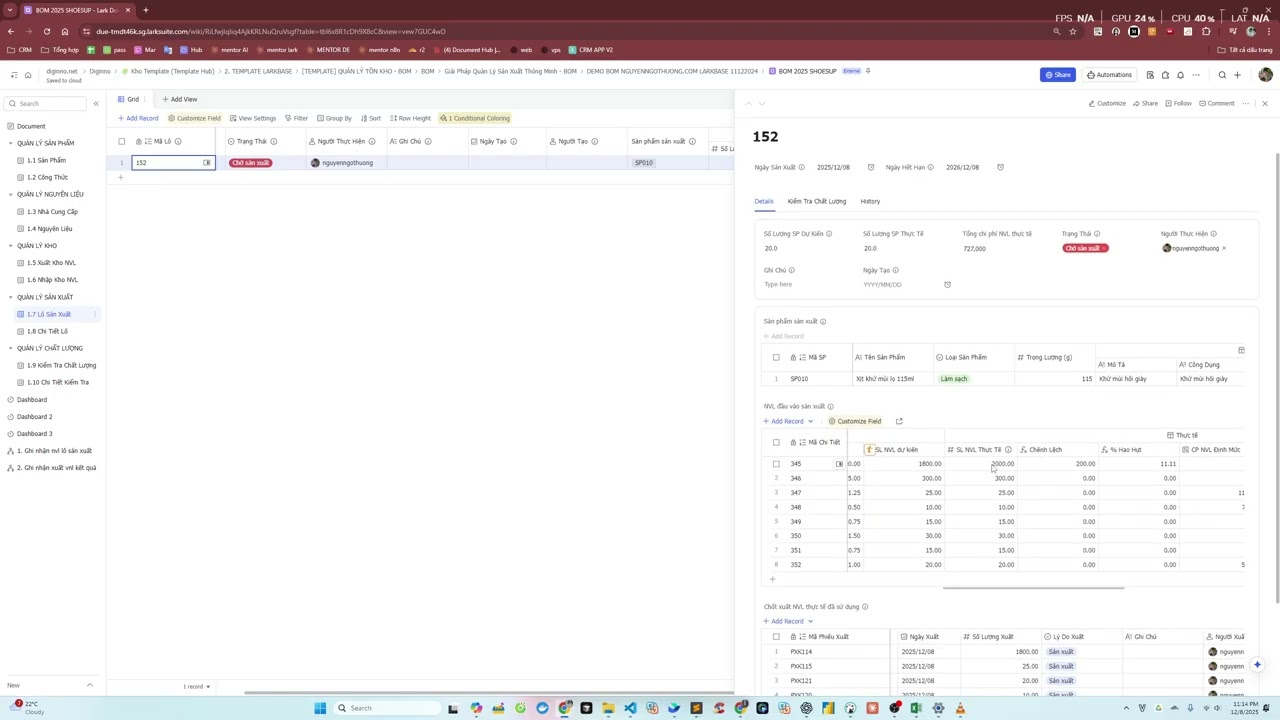Open Sort options in grid toolbar
Screen dimensions: 1280x720
point(370,118)
